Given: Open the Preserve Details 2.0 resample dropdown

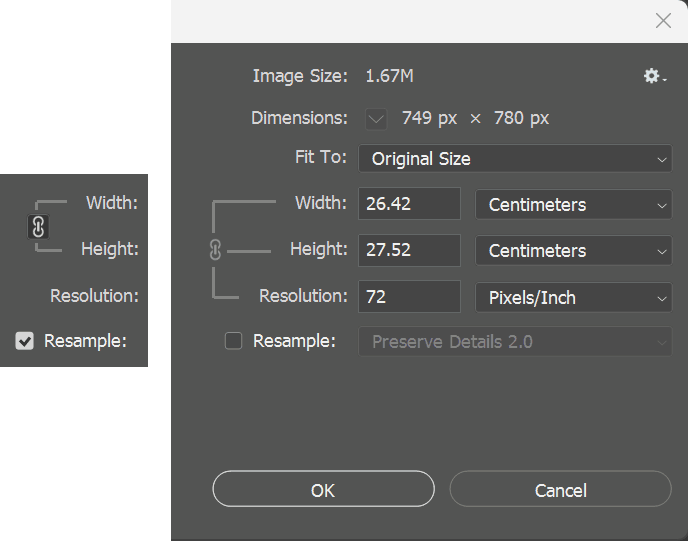Looking at the screenshot, I should coord(515,342).
